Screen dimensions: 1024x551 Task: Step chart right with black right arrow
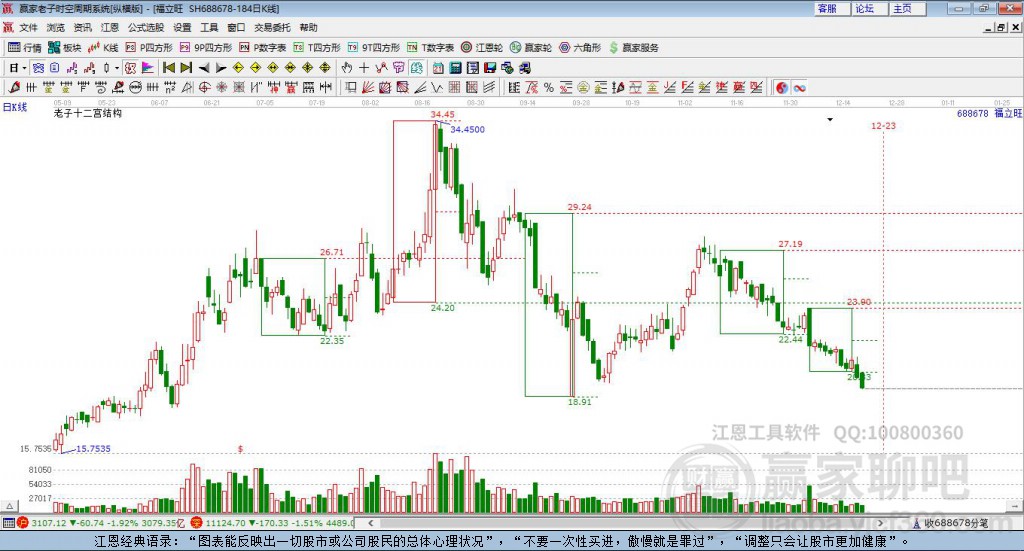tap(221, 68)
